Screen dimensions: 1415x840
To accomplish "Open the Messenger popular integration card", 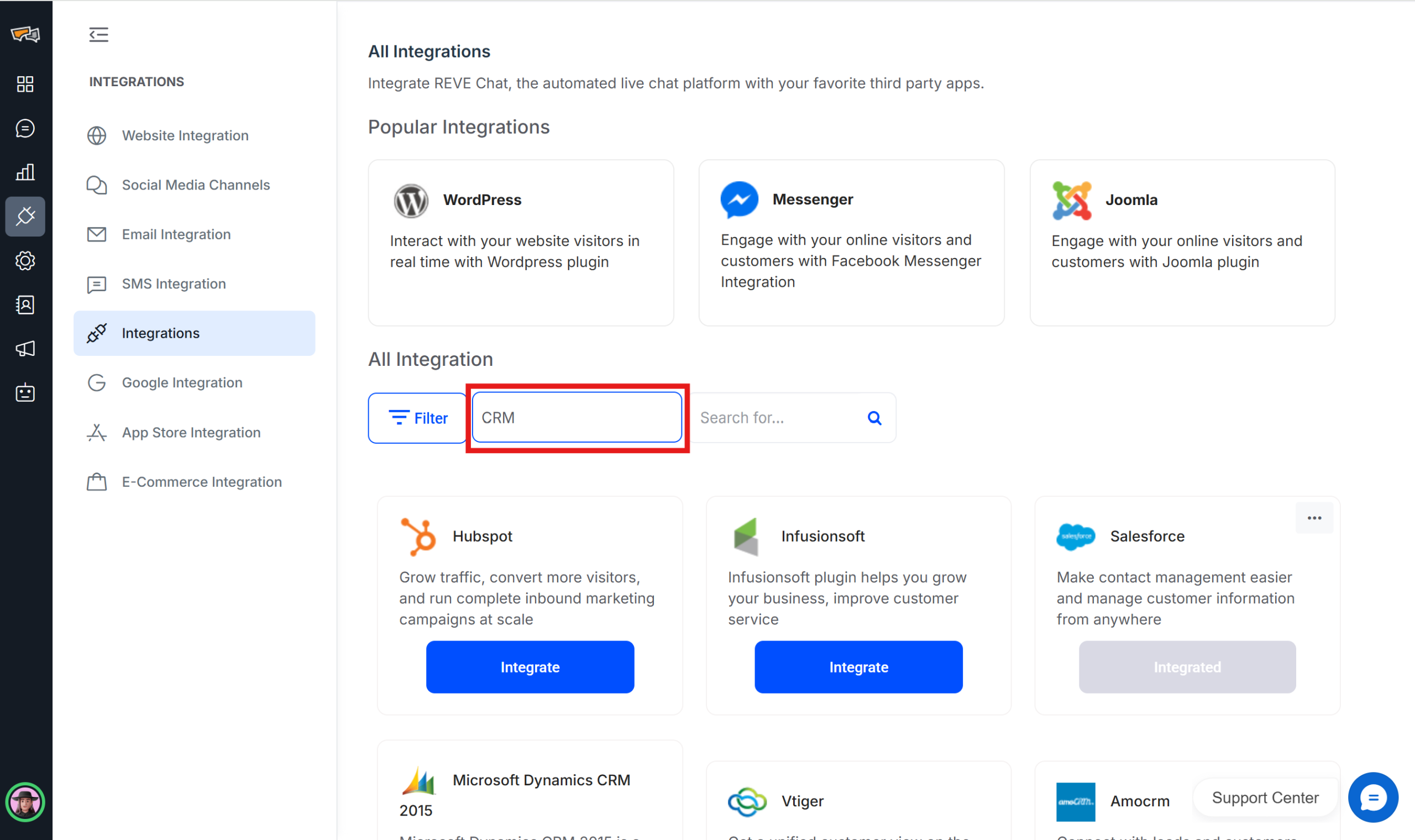I will (851, 243).
